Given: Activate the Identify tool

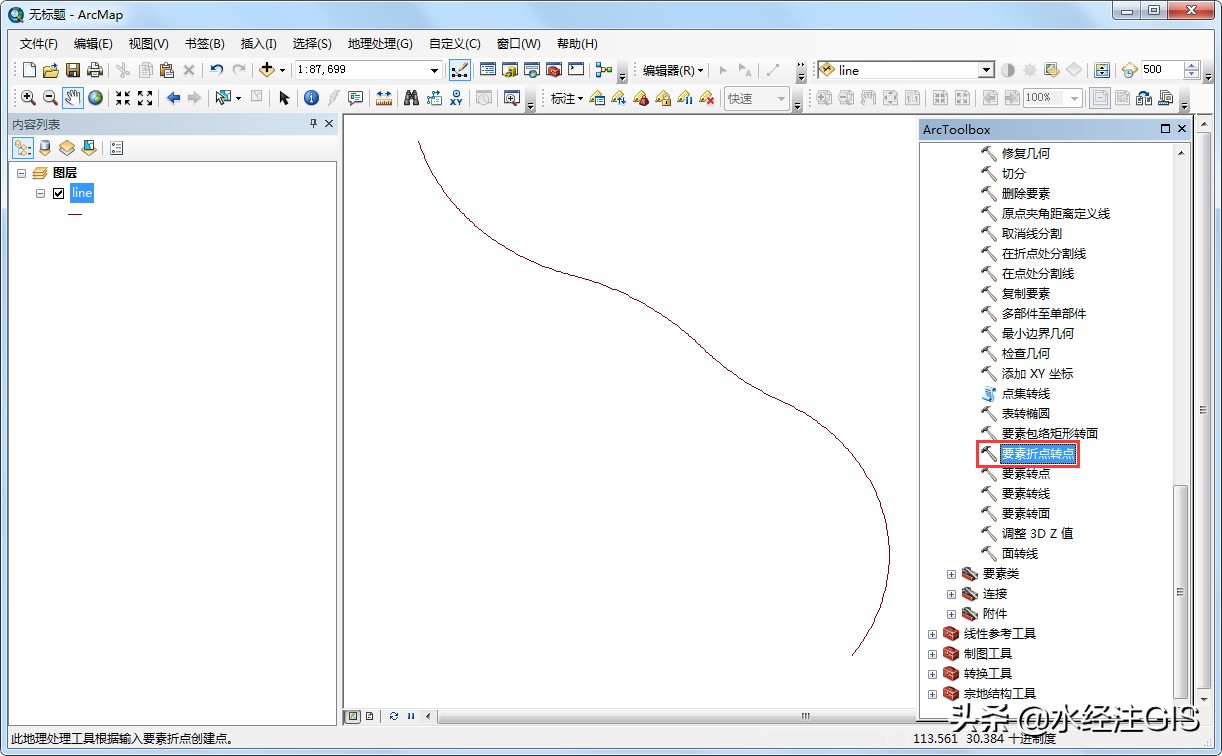Looking at the screenshot, I should [x=310, y=98].
